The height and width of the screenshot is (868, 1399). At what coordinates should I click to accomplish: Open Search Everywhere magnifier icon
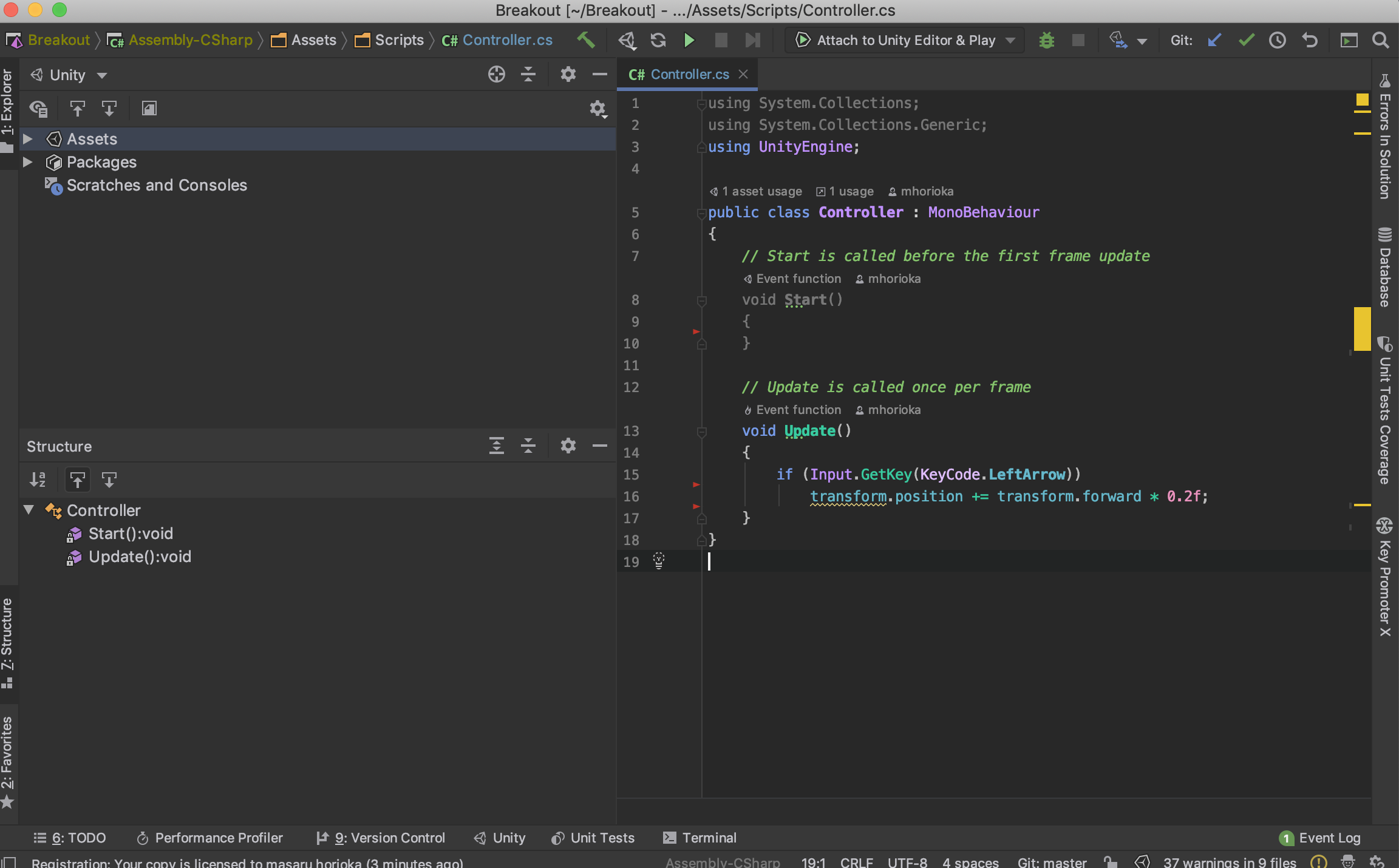1381,40
